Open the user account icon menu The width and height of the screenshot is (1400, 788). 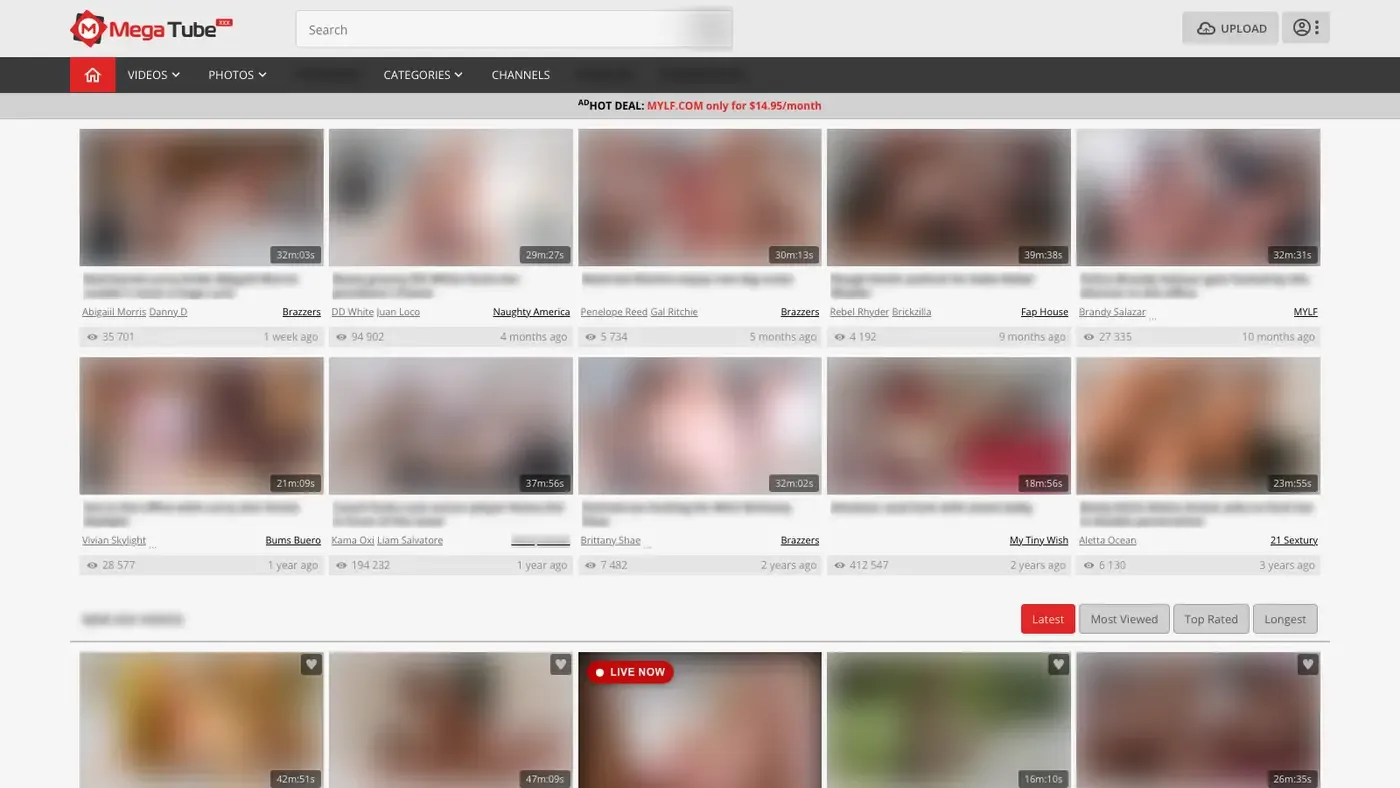click(1301, 28)
